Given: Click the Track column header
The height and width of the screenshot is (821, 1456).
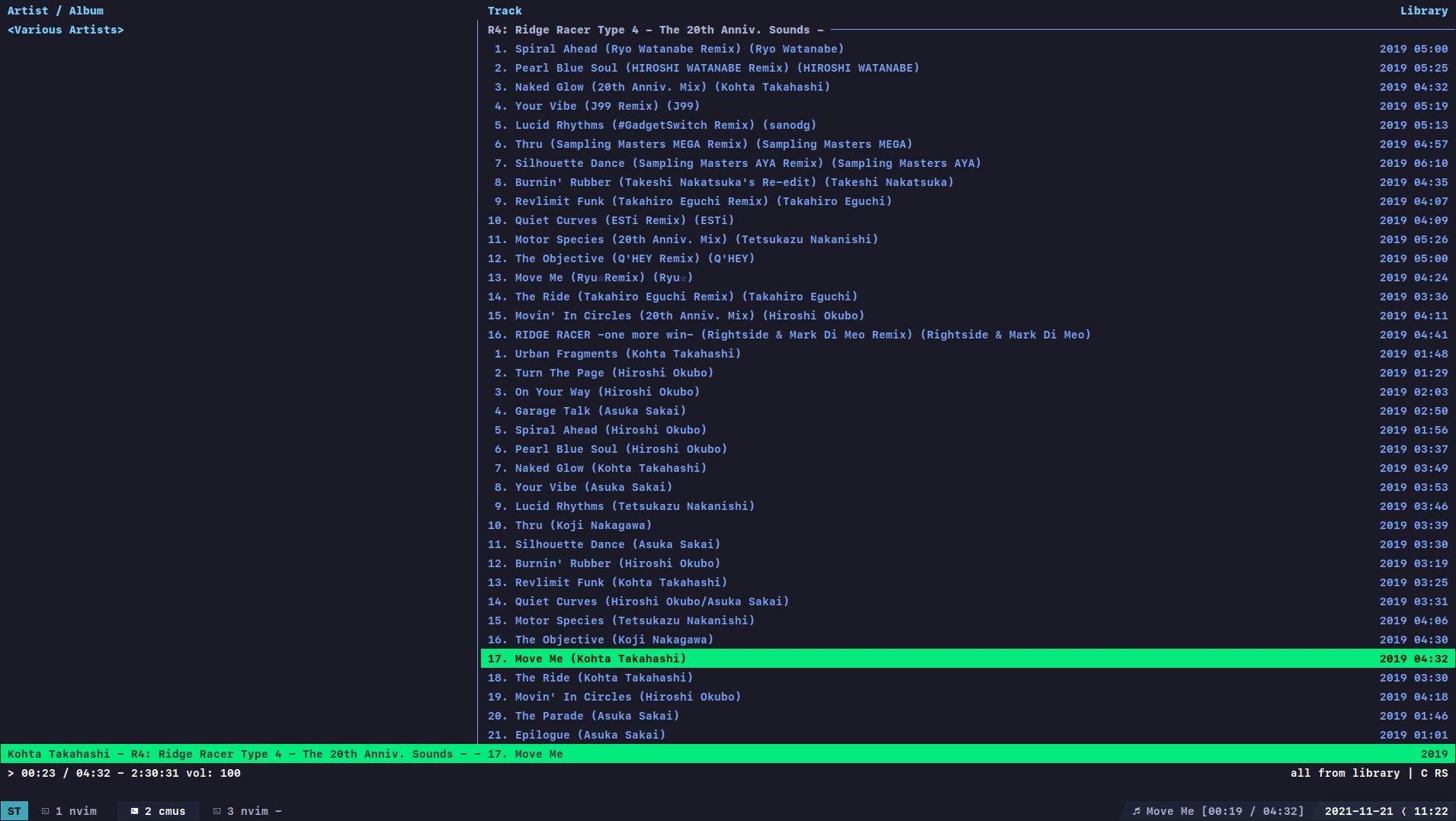Looking at the screenshot, I should 505,11.
